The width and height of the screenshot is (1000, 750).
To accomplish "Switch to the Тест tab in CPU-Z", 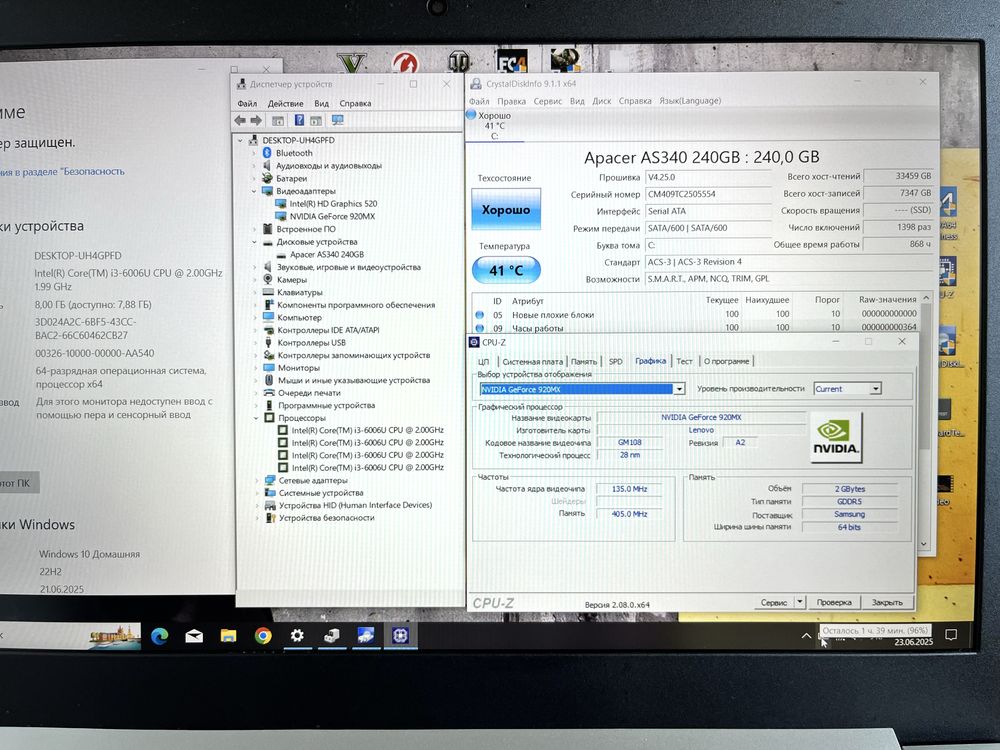I will (684, 362).
